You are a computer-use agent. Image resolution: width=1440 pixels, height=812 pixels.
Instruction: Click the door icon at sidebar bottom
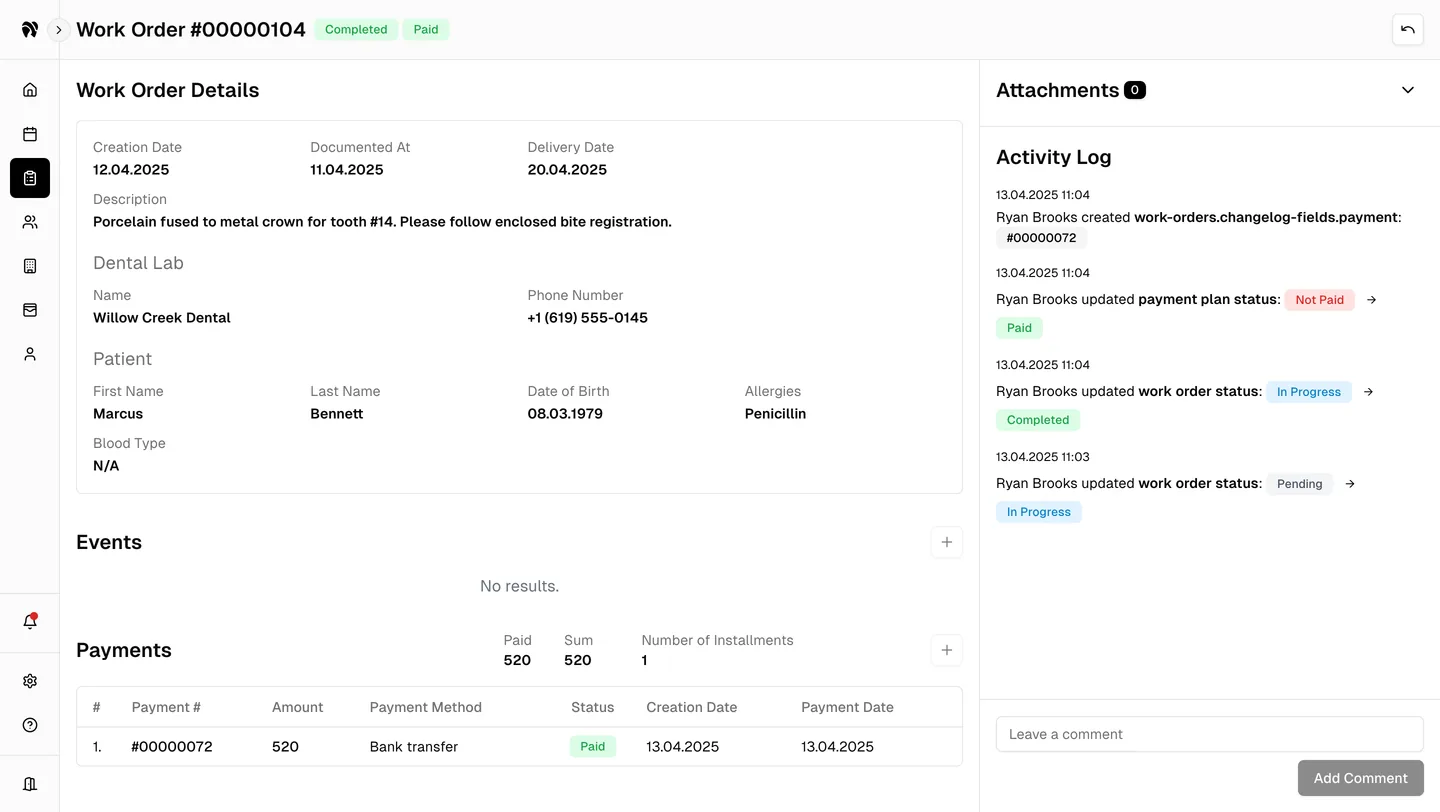(x=30, y=784)
